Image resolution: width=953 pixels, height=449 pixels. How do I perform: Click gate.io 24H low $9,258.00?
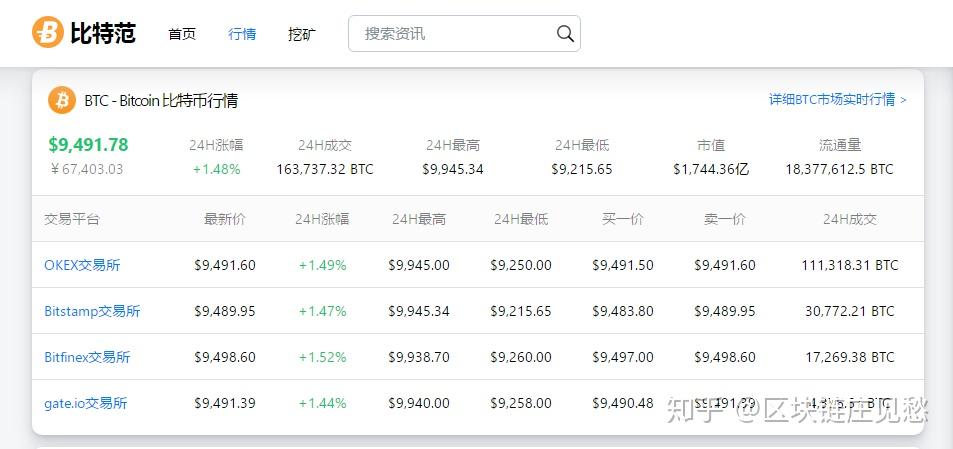[521, 403]
